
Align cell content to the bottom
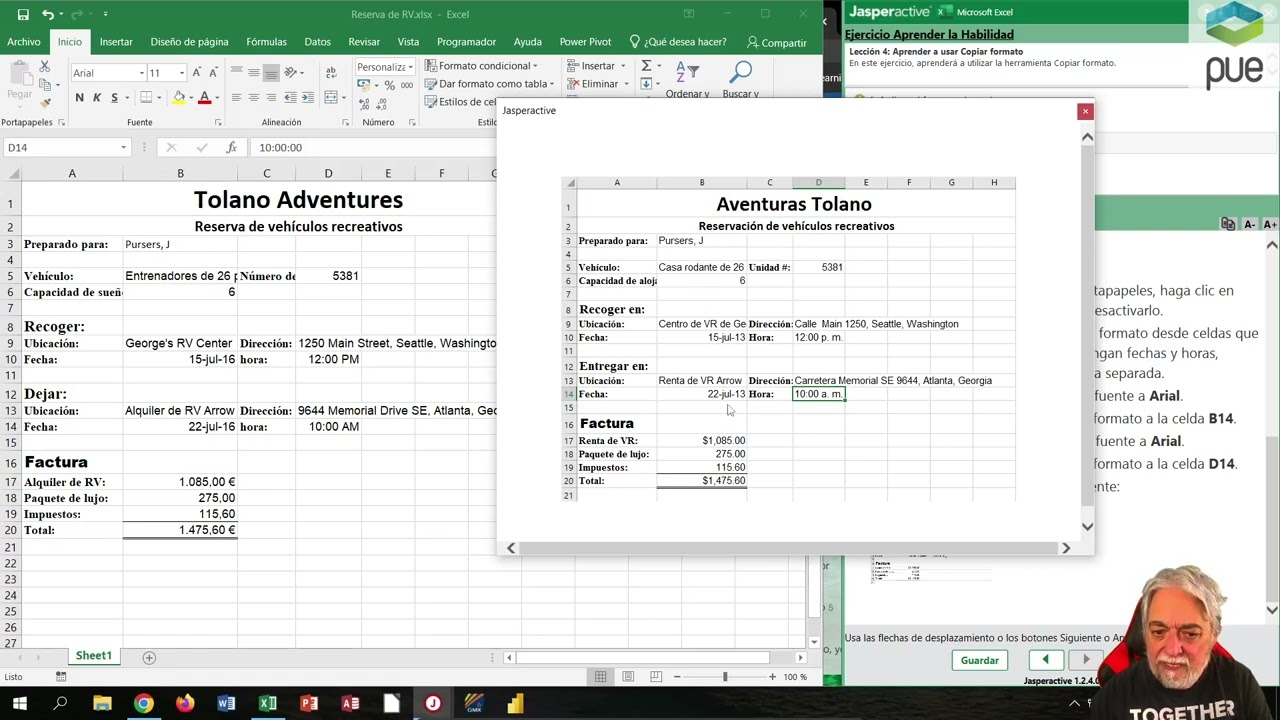[x=271, y=72]
